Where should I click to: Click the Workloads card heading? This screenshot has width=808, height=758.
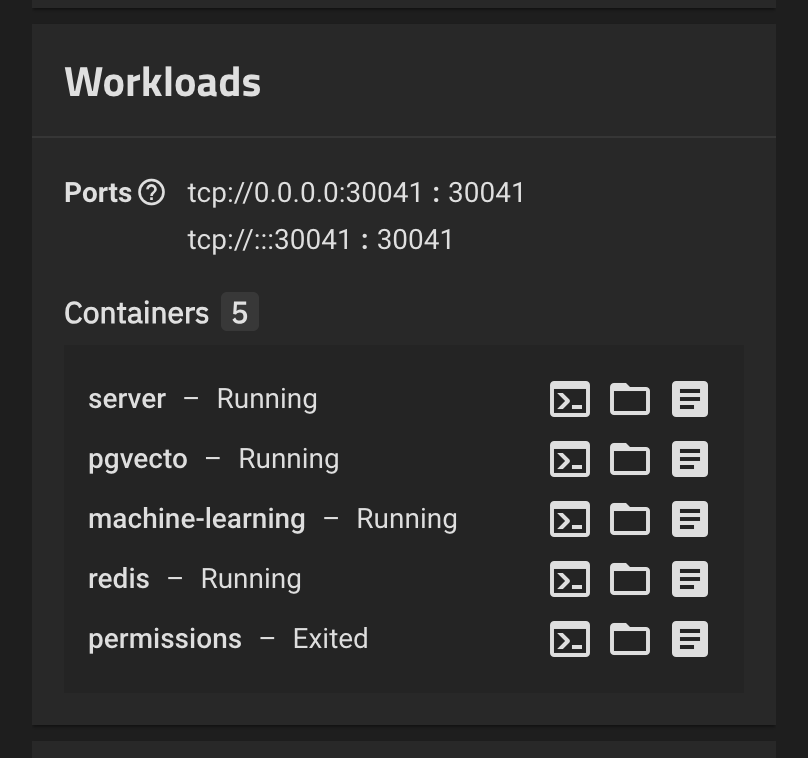[162, 82]
